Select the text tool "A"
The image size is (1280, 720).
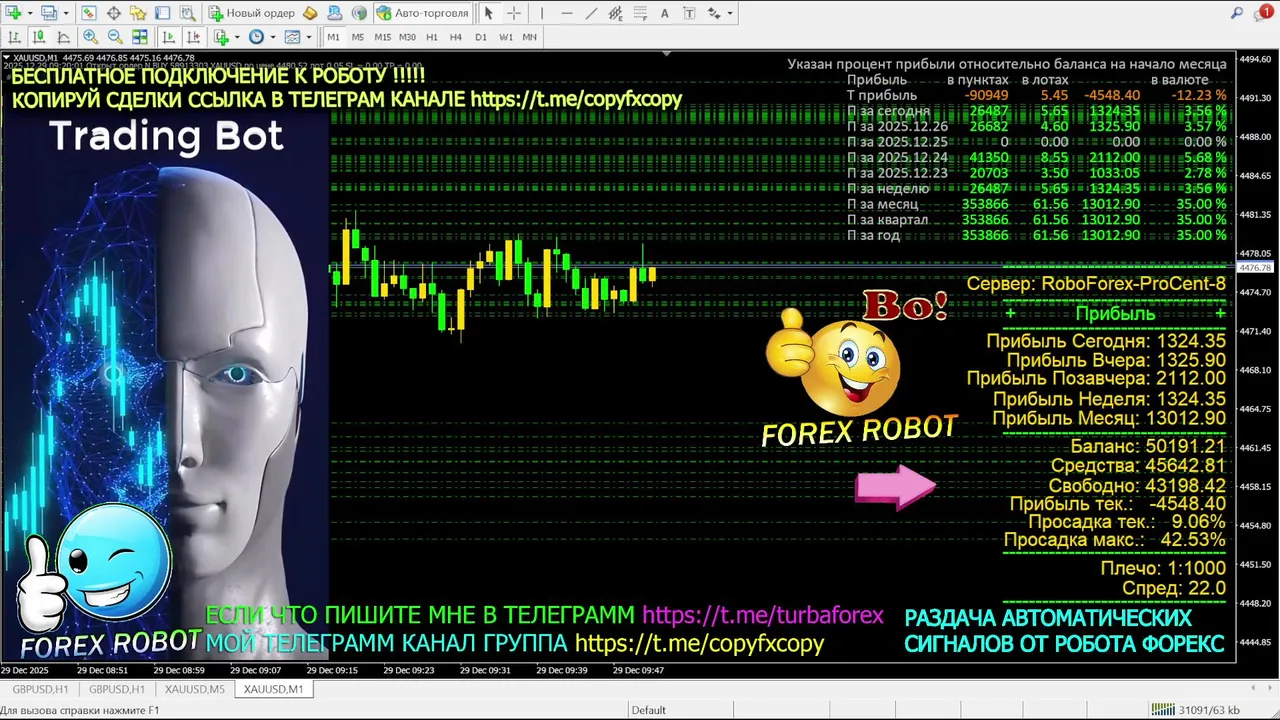point(665,13)
